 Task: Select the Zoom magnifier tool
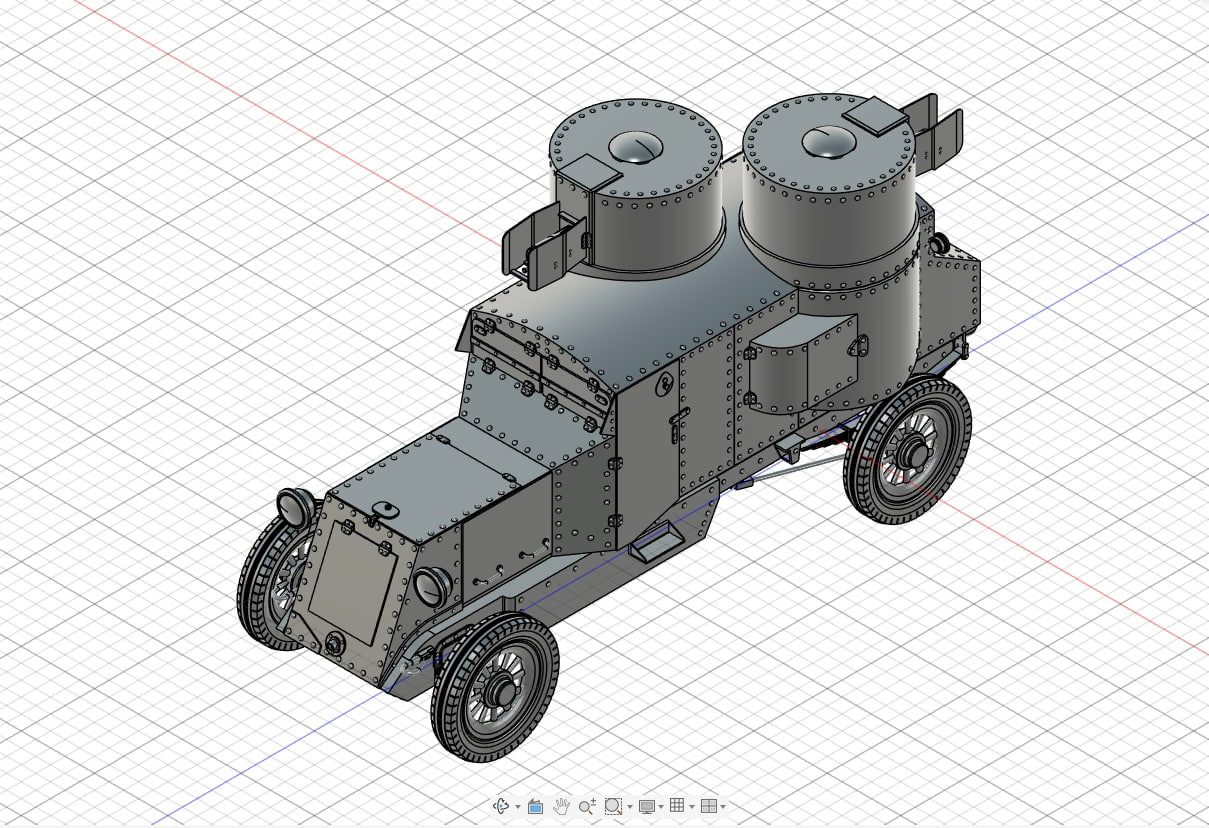click(x=587, y=806)
